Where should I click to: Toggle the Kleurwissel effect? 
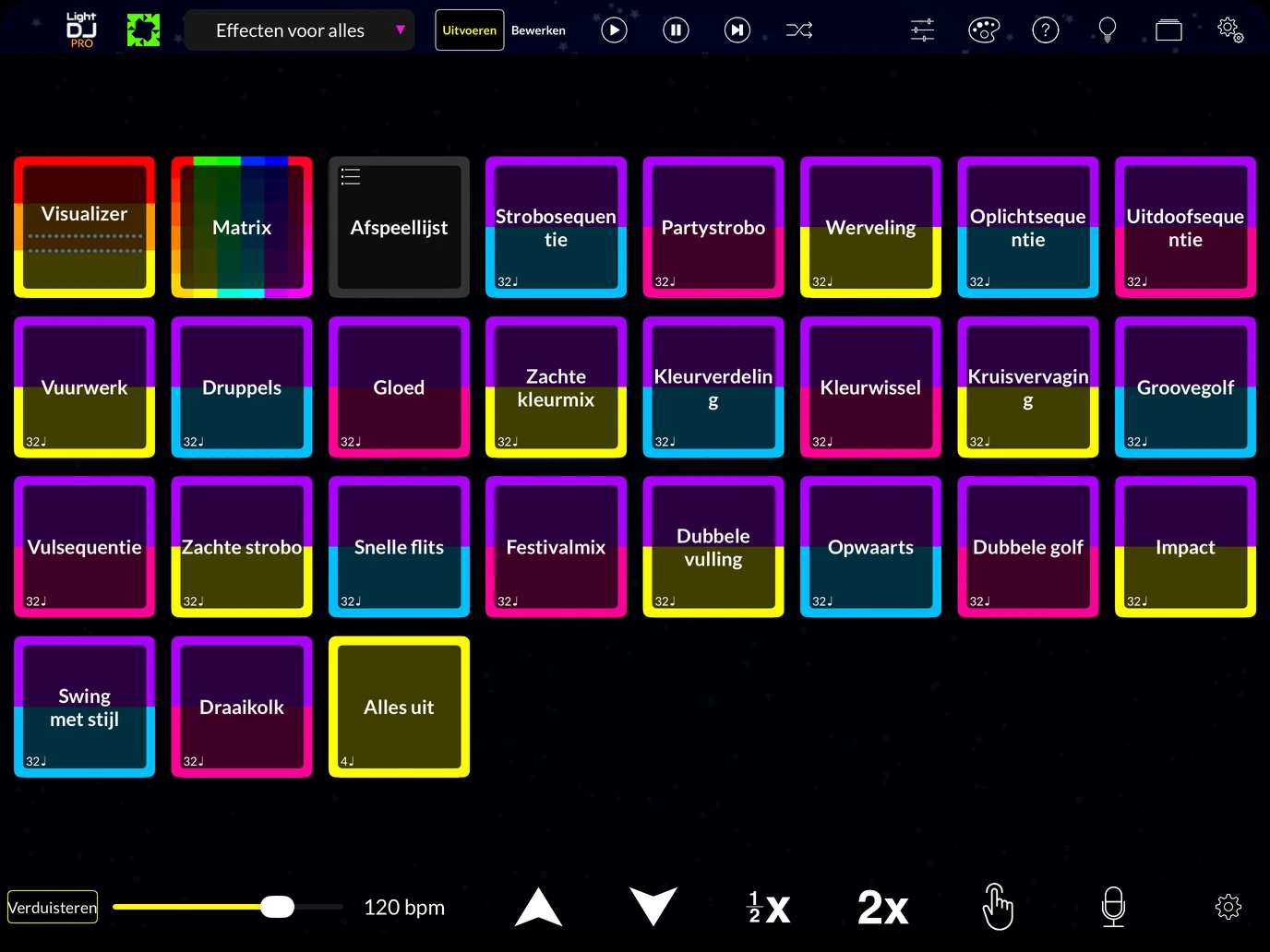870,387
